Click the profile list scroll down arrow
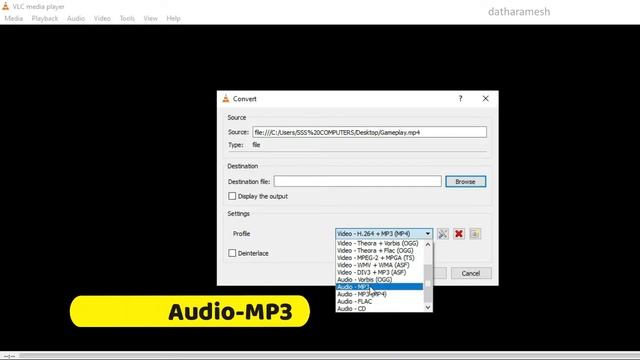The height and width of the screenshot is (360, 640). point(428,308)
